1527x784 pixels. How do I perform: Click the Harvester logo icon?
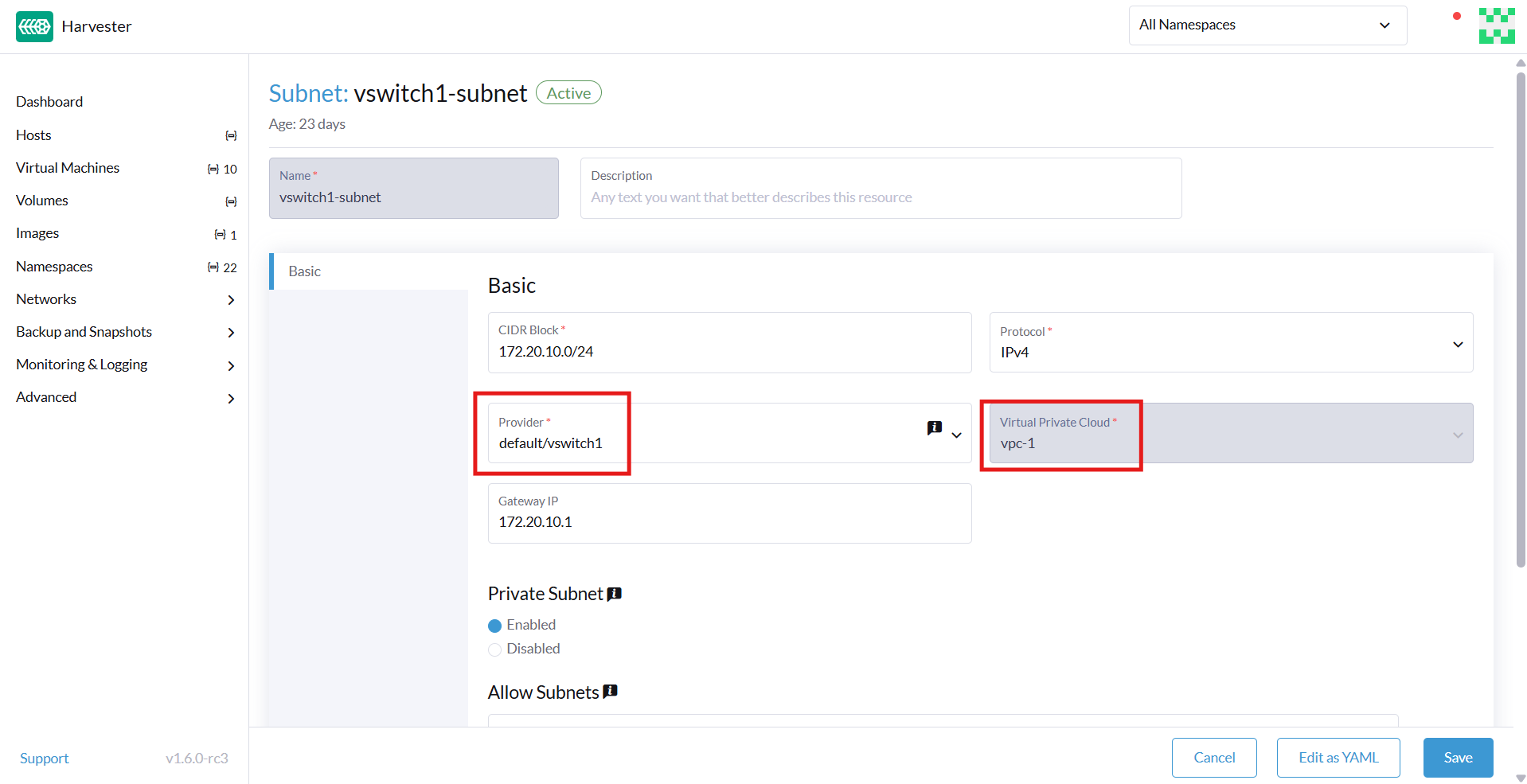click(x=34, y=26)
